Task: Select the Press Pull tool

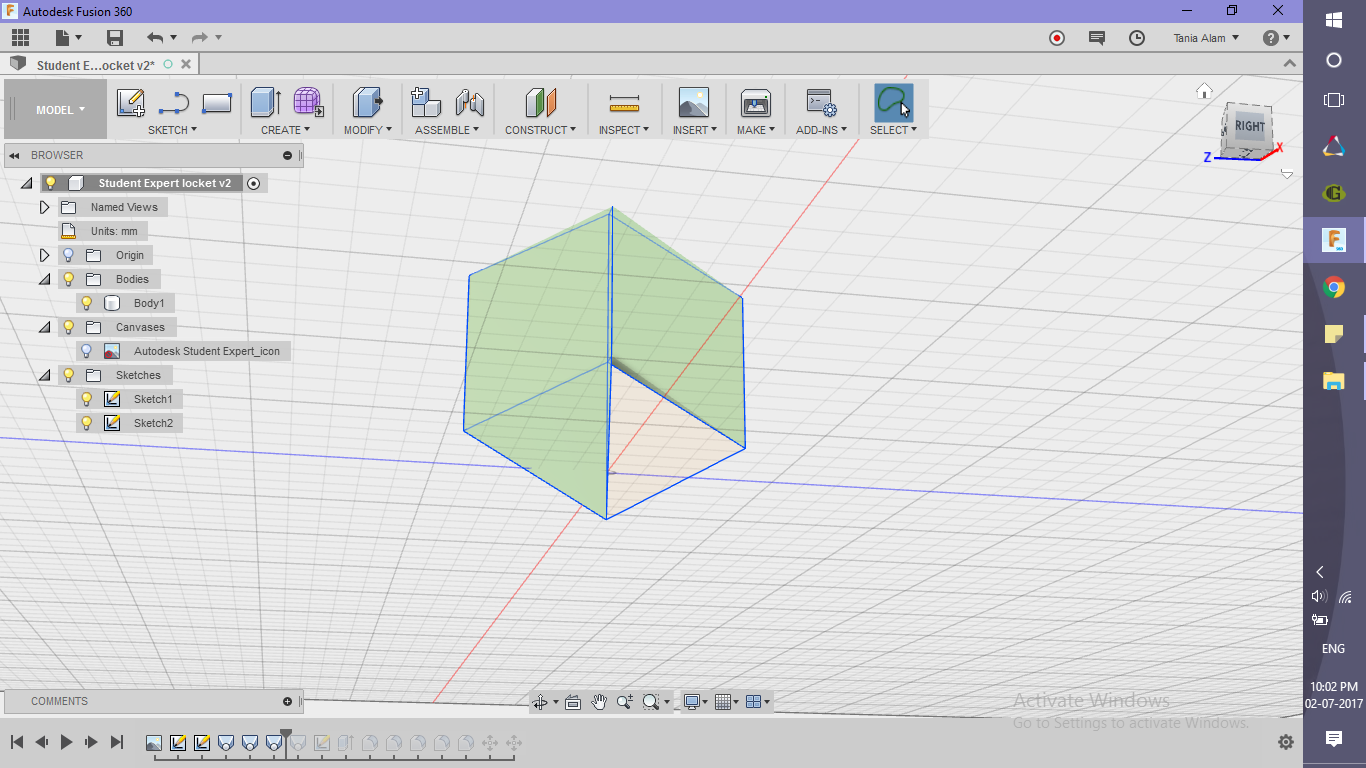Action: [x=368, y=102]
